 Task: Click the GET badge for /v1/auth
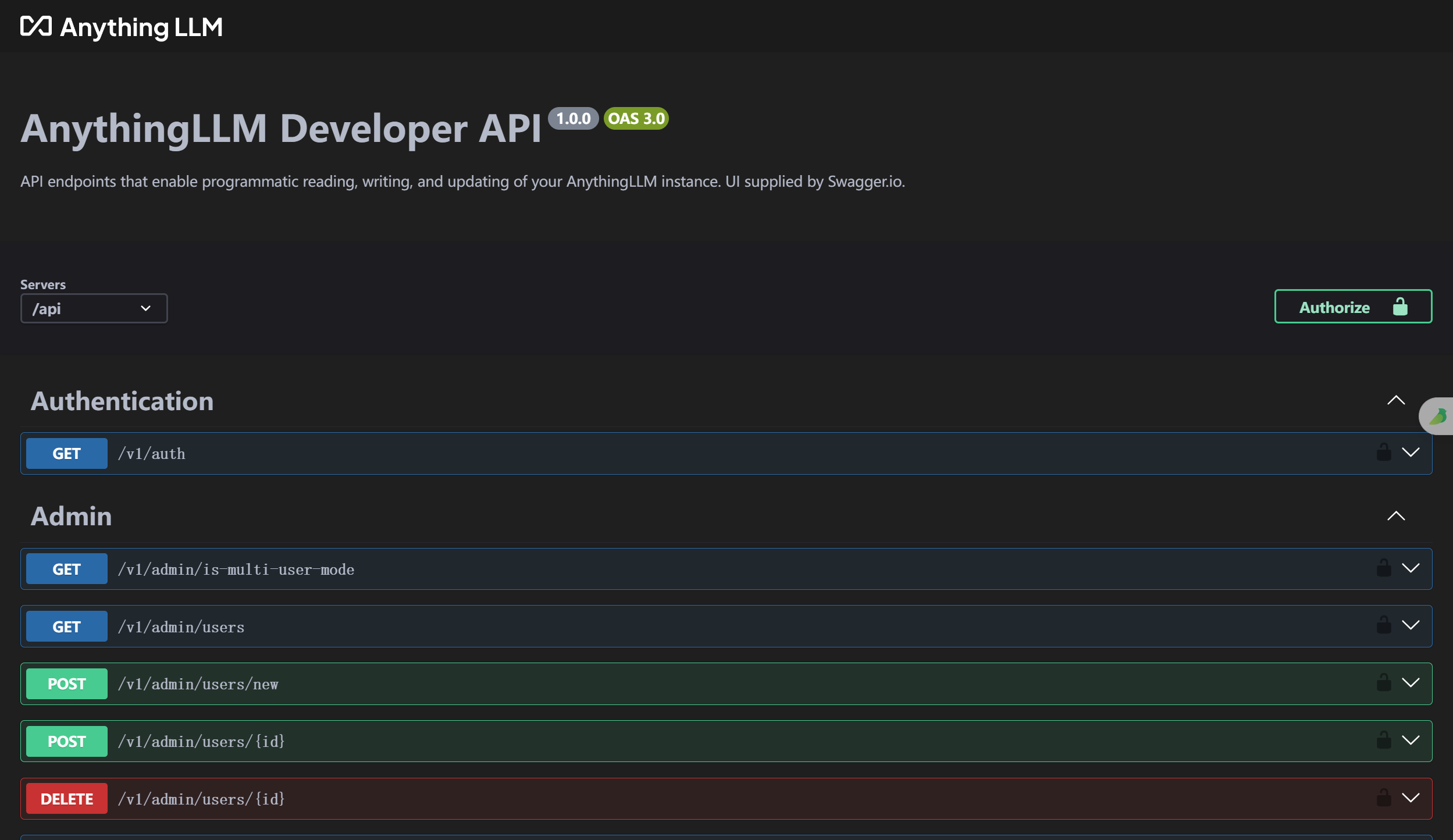(x=67, y=453)
